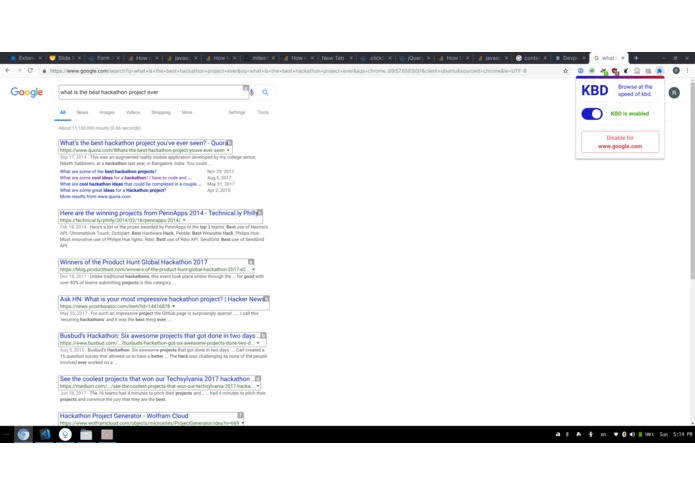Open a new browser tab with plus
Image resolution: width=695 pixels, height=494 pixels.
pyautogui.click(x=636, y=58)
